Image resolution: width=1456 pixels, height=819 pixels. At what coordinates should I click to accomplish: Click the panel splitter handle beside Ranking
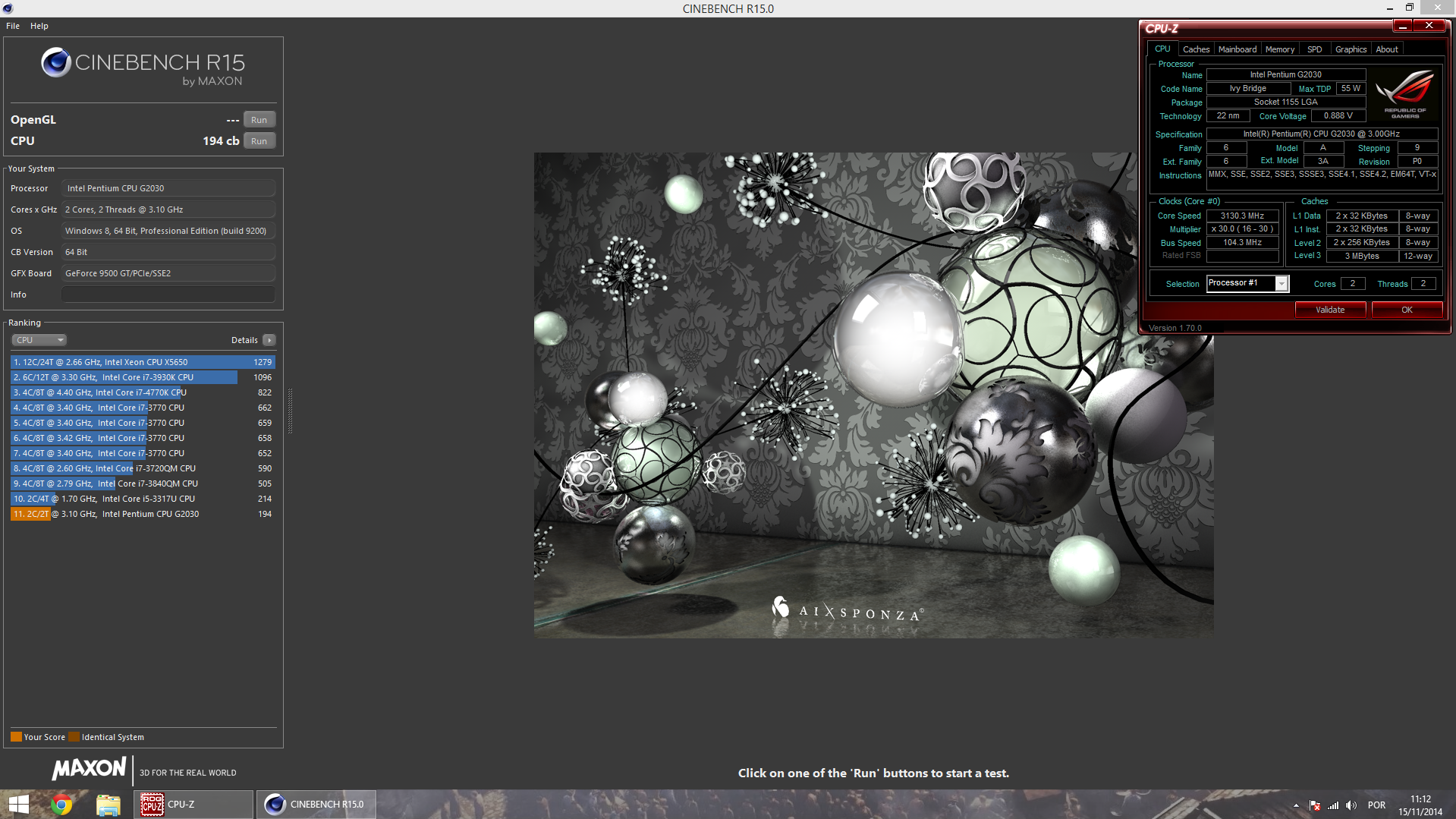290,410
